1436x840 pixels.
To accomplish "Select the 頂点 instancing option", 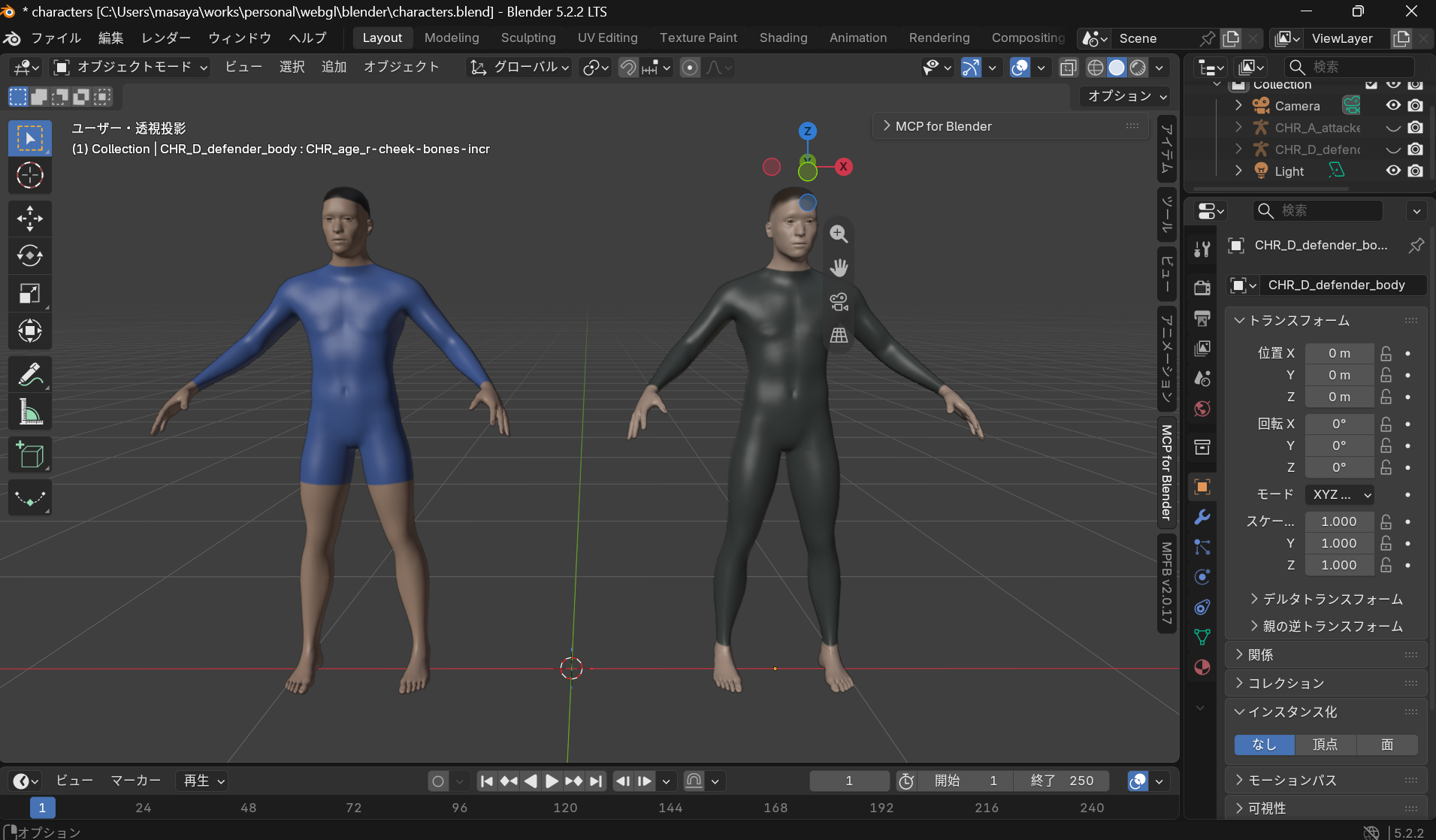I will tap(1326, 745).
